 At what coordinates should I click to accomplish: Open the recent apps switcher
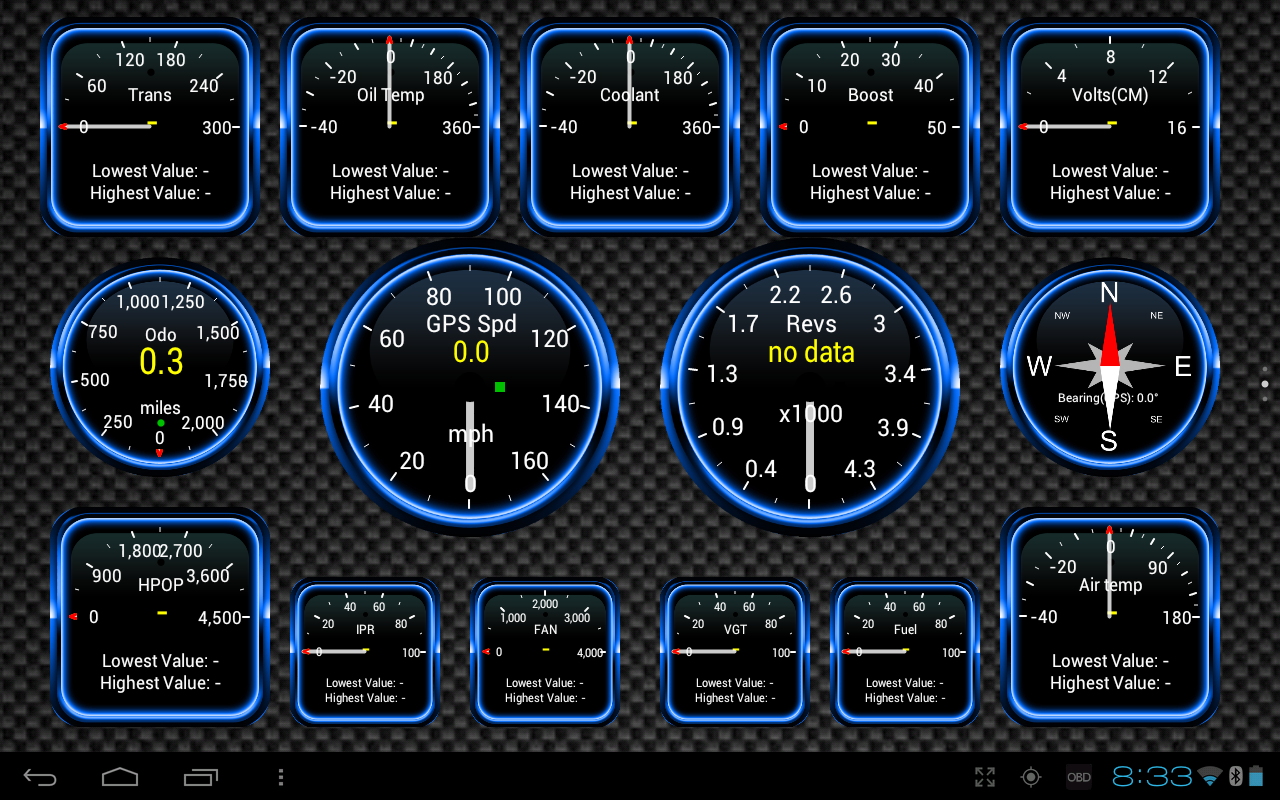click(x=200, y=777)
